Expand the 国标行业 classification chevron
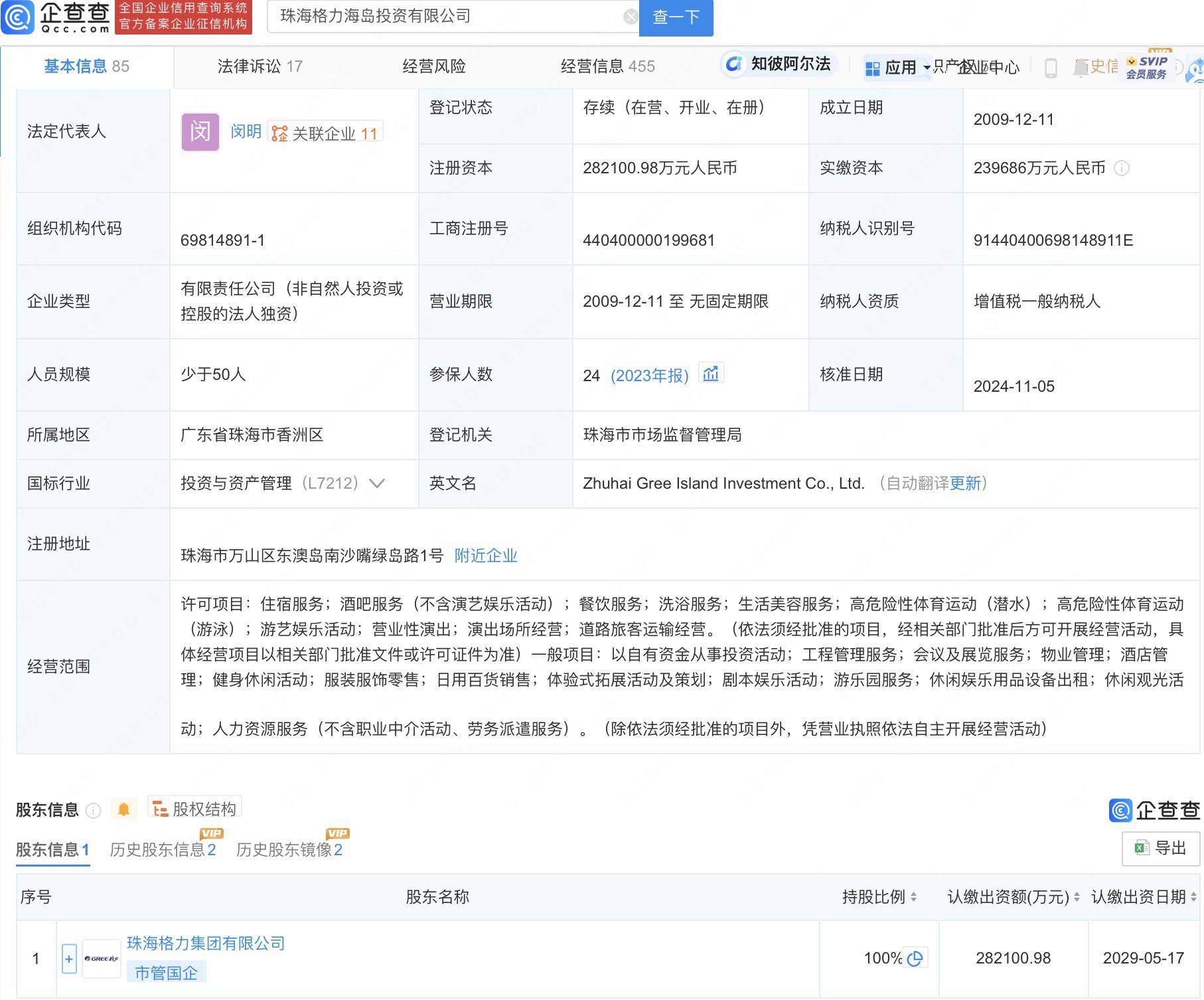 pos(376,484)
